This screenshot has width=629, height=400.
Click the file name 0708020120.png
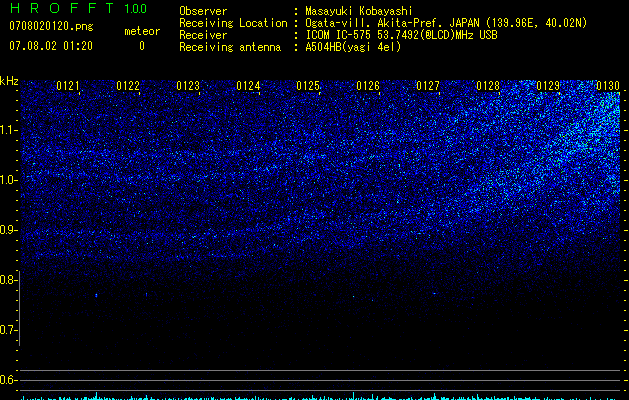tap(51, 27)
